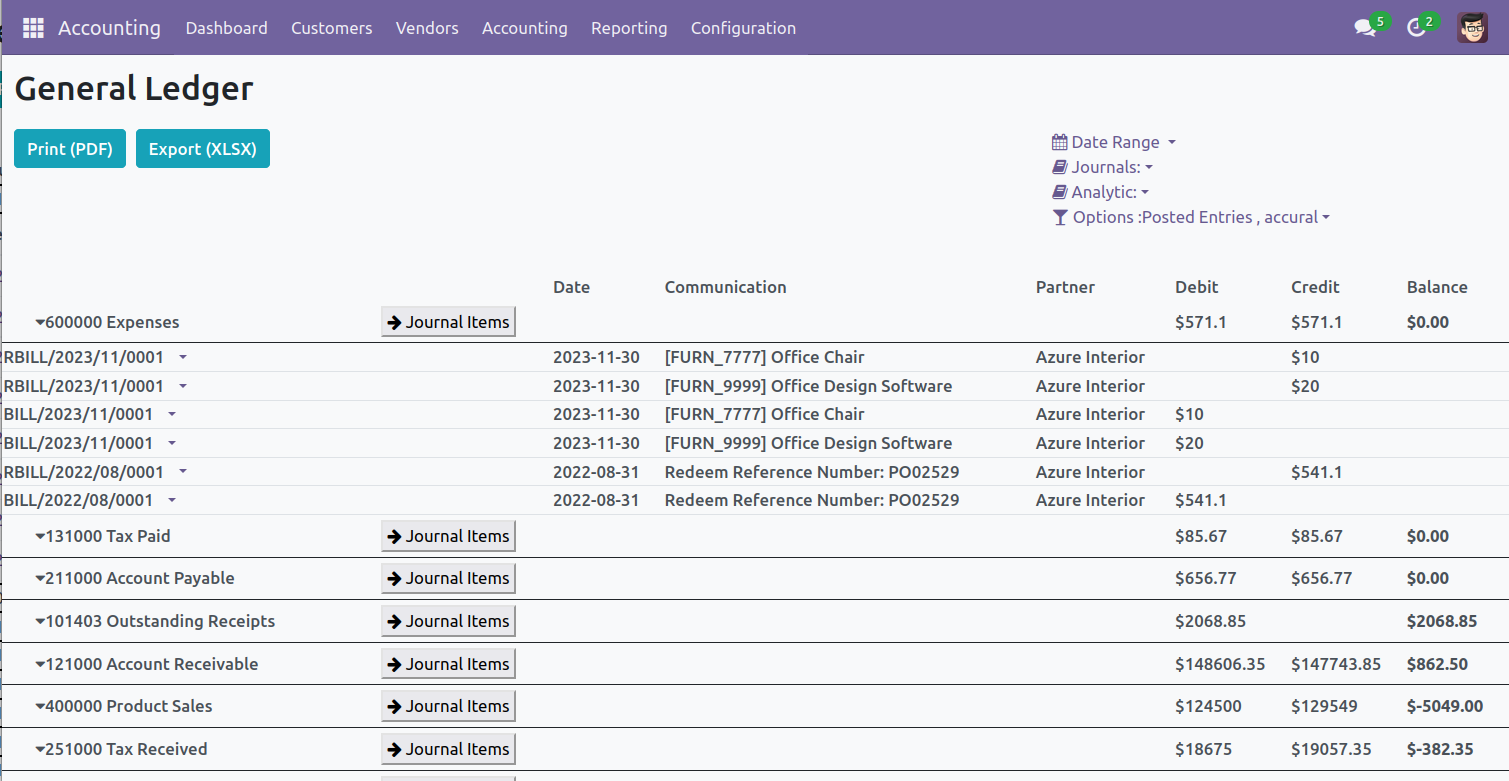The image size is (1509, 781).
Task: Open the activities clock icon
Action: click(1416, 28)
